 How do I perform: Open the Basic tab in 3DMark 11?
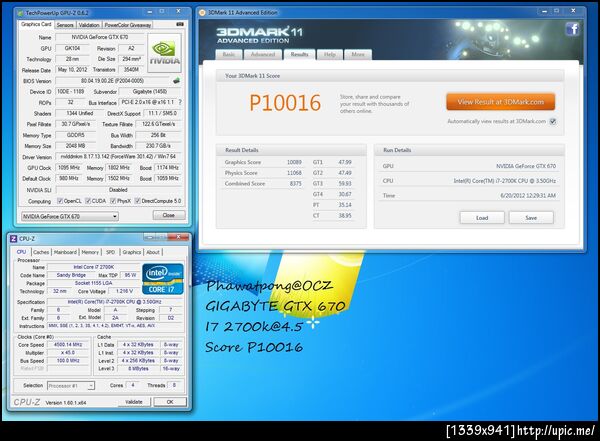click(x=229, y=54)
